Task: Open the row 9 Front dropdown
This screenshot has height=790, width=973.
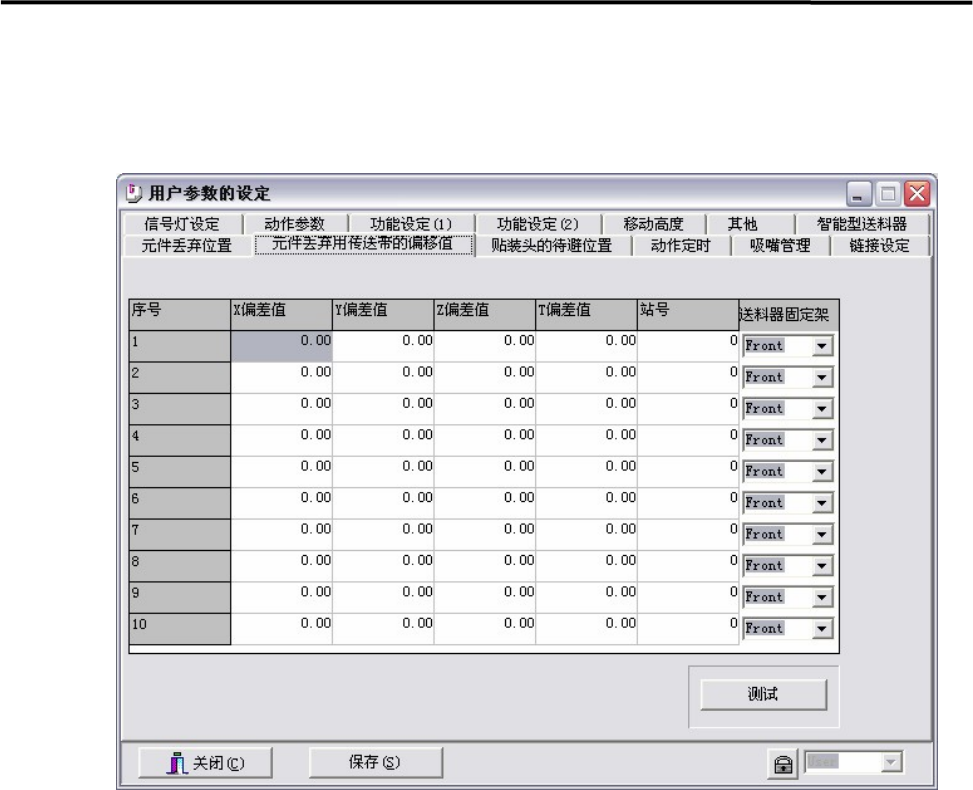Action: pos(822,598)
